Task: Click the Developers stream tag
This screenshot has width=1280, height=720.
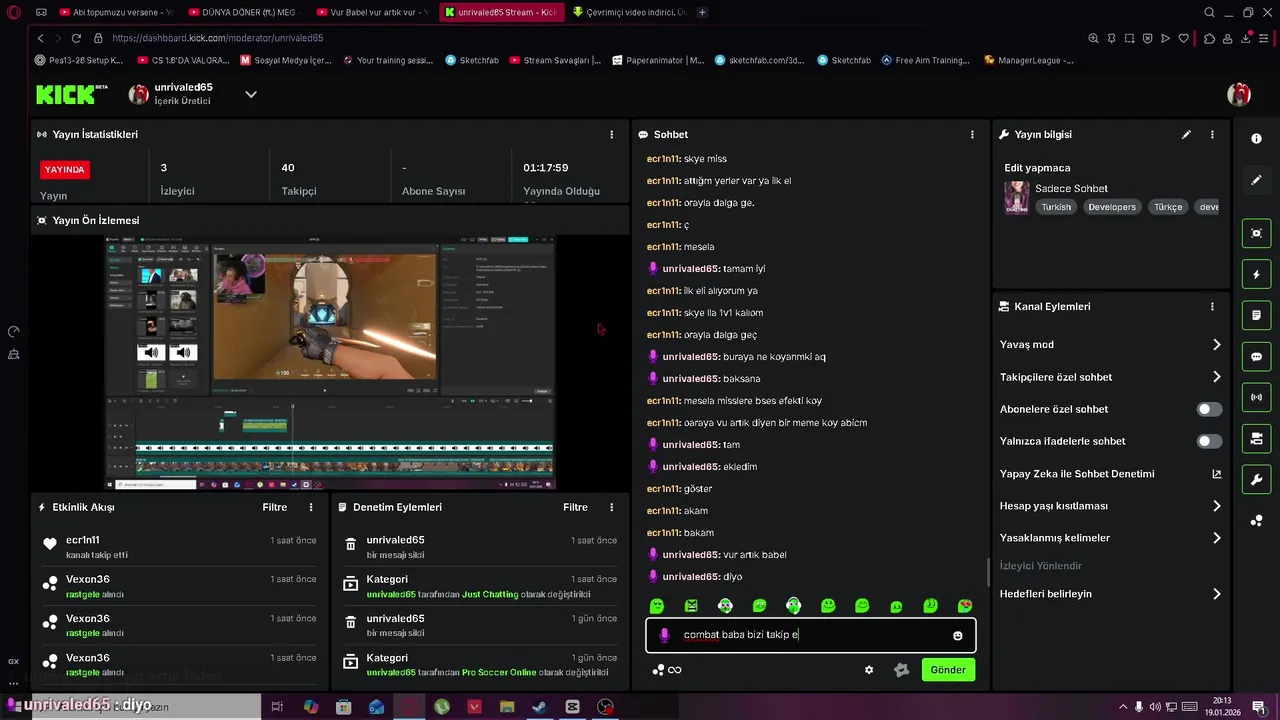Action: tap(1112, 207)
